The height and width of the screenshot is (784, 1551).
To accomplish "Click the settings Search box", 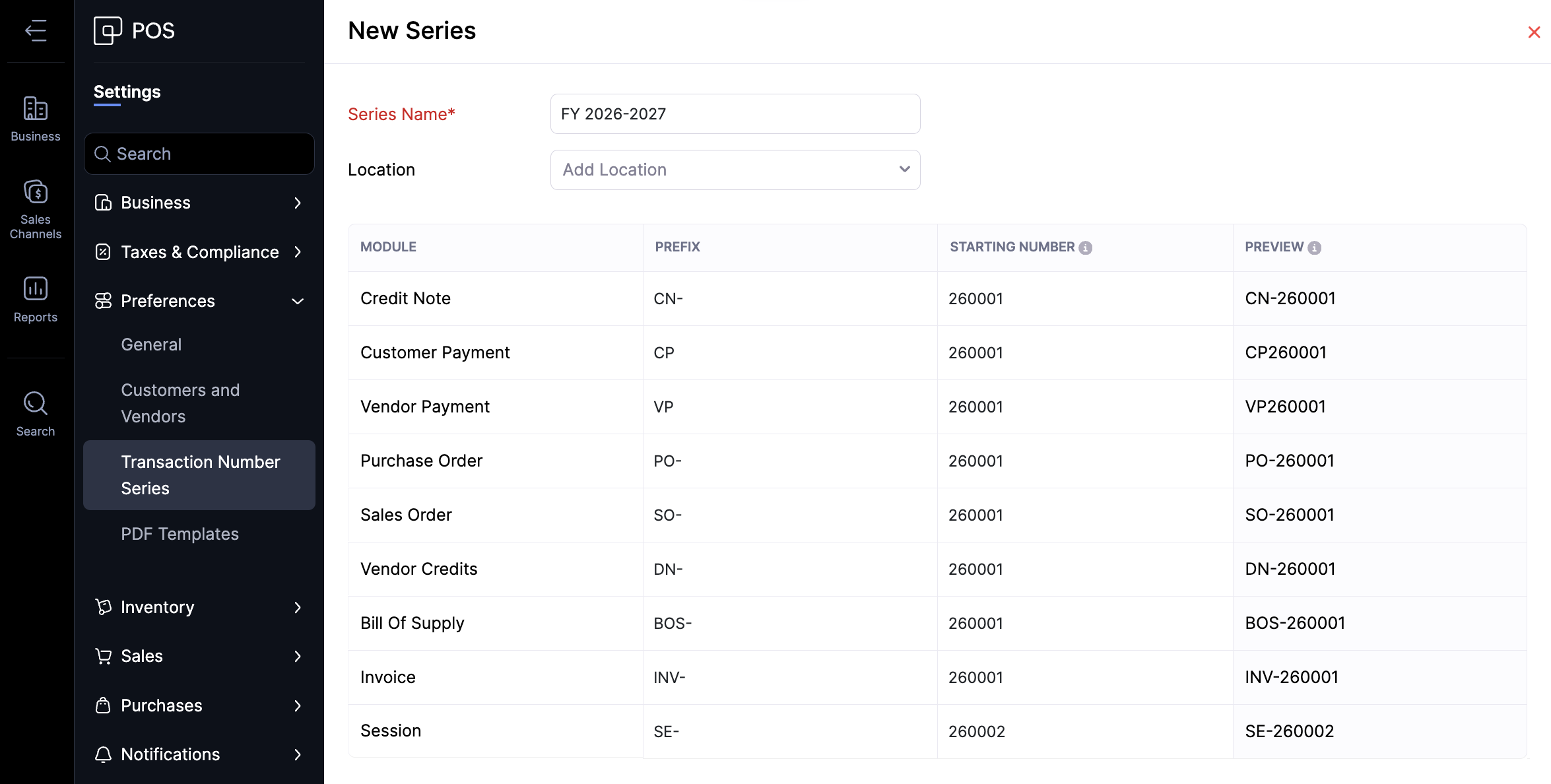I will pos(199,154).
